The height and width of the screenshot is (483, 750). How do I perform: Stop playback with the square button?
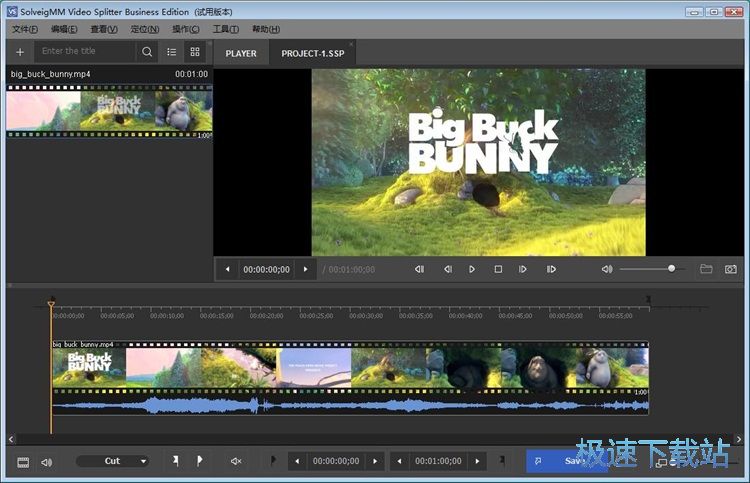click(498, 269)
